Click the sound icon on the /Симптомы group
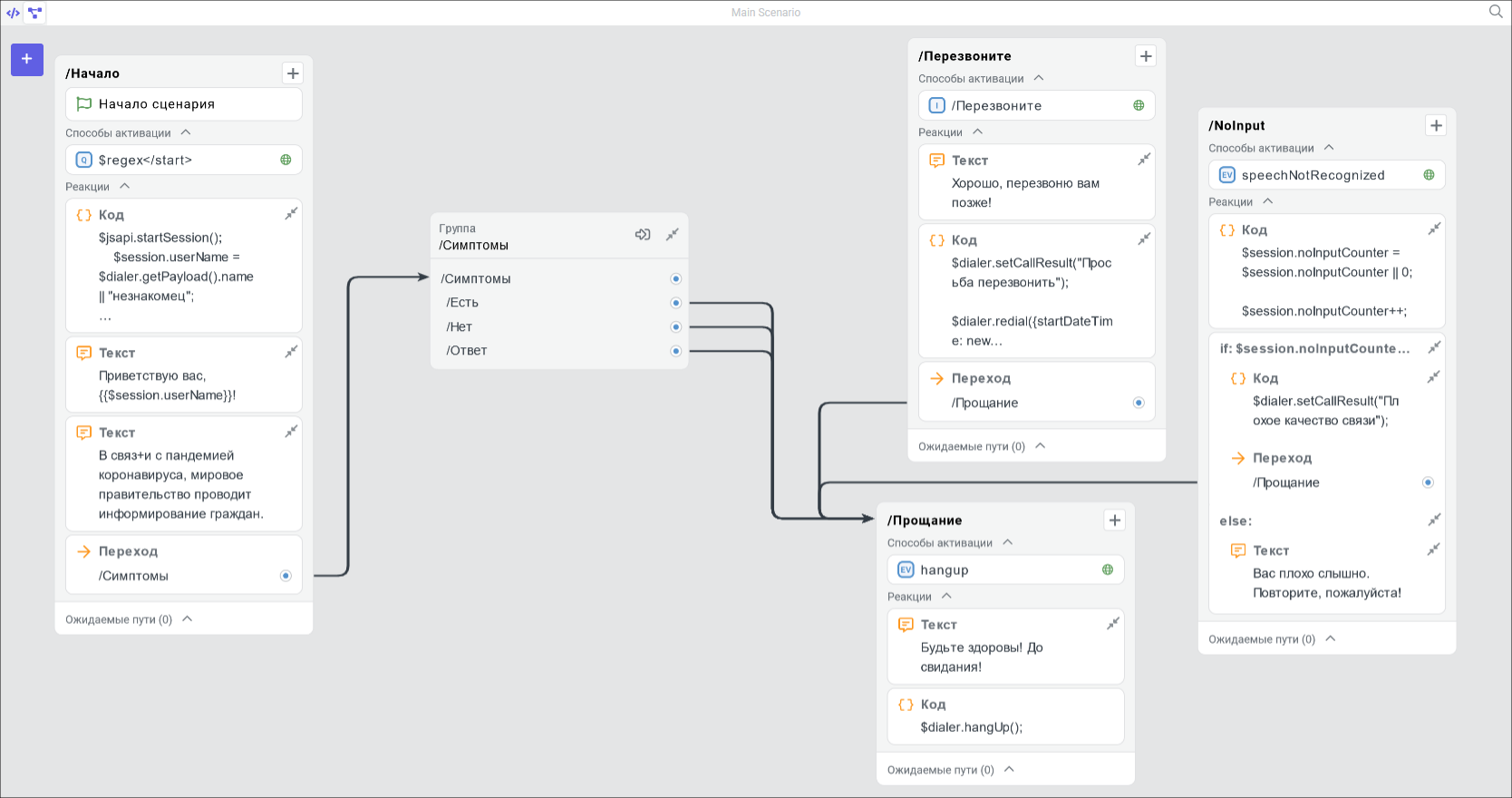Screen dimensions: 1512x798 pyautogui.click(x=643, y=235)
